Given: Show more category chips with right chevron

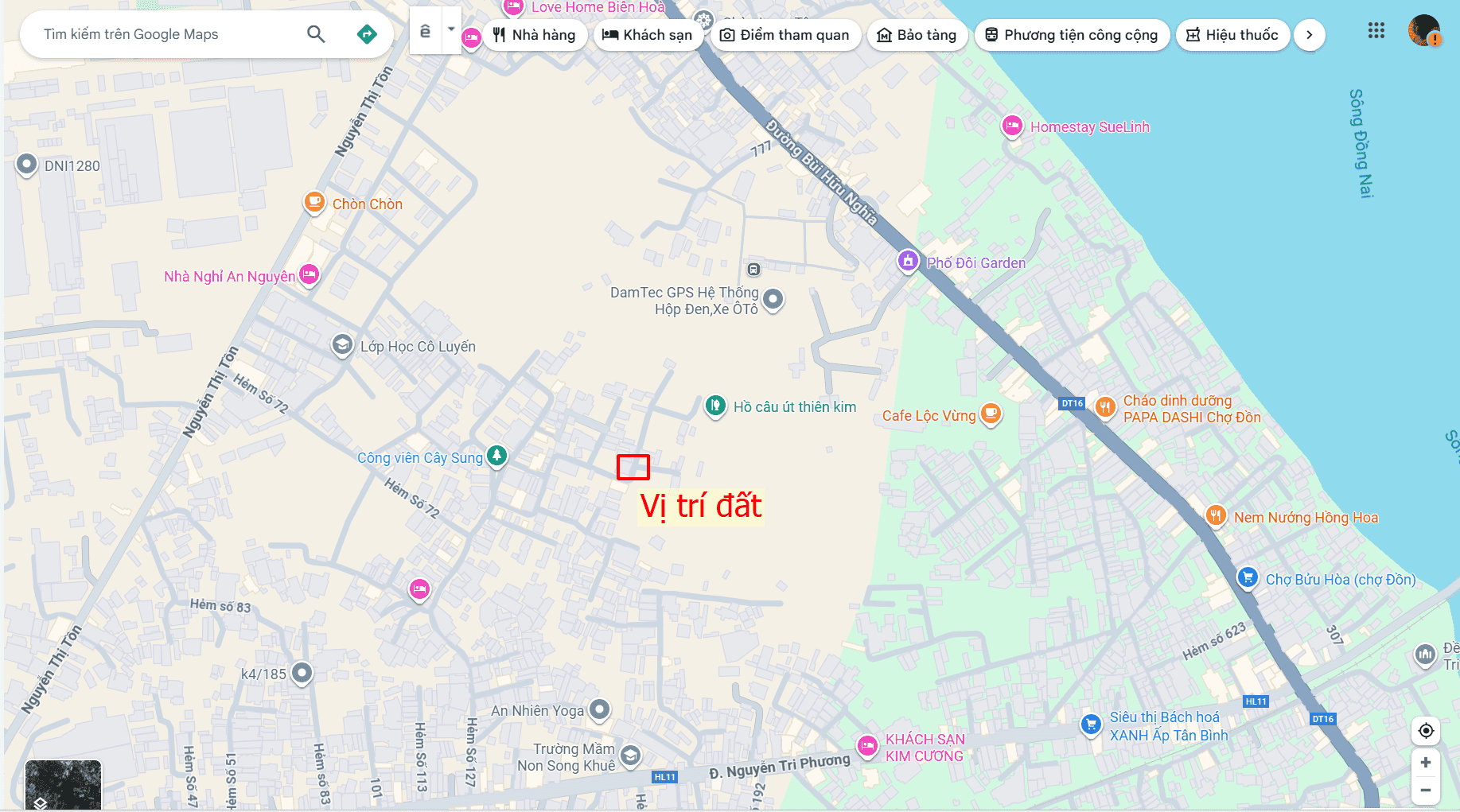Looking at the screenshot, I should (x=1310, y=35).
